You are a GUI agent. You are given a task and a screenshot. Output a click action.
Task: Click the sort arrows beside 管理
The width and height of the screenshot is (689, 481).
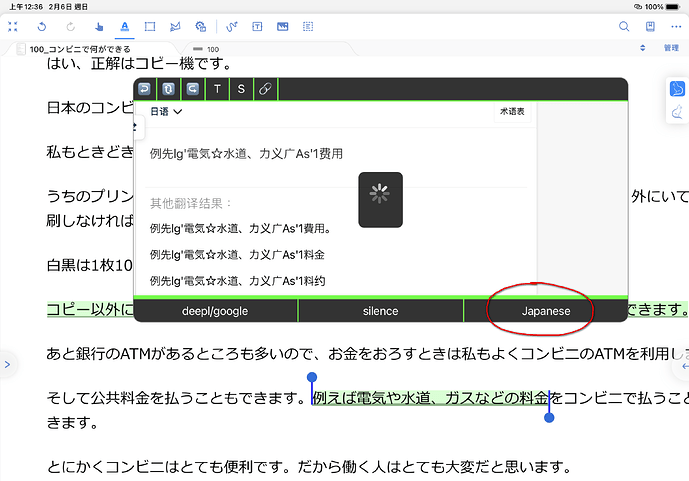642,48
